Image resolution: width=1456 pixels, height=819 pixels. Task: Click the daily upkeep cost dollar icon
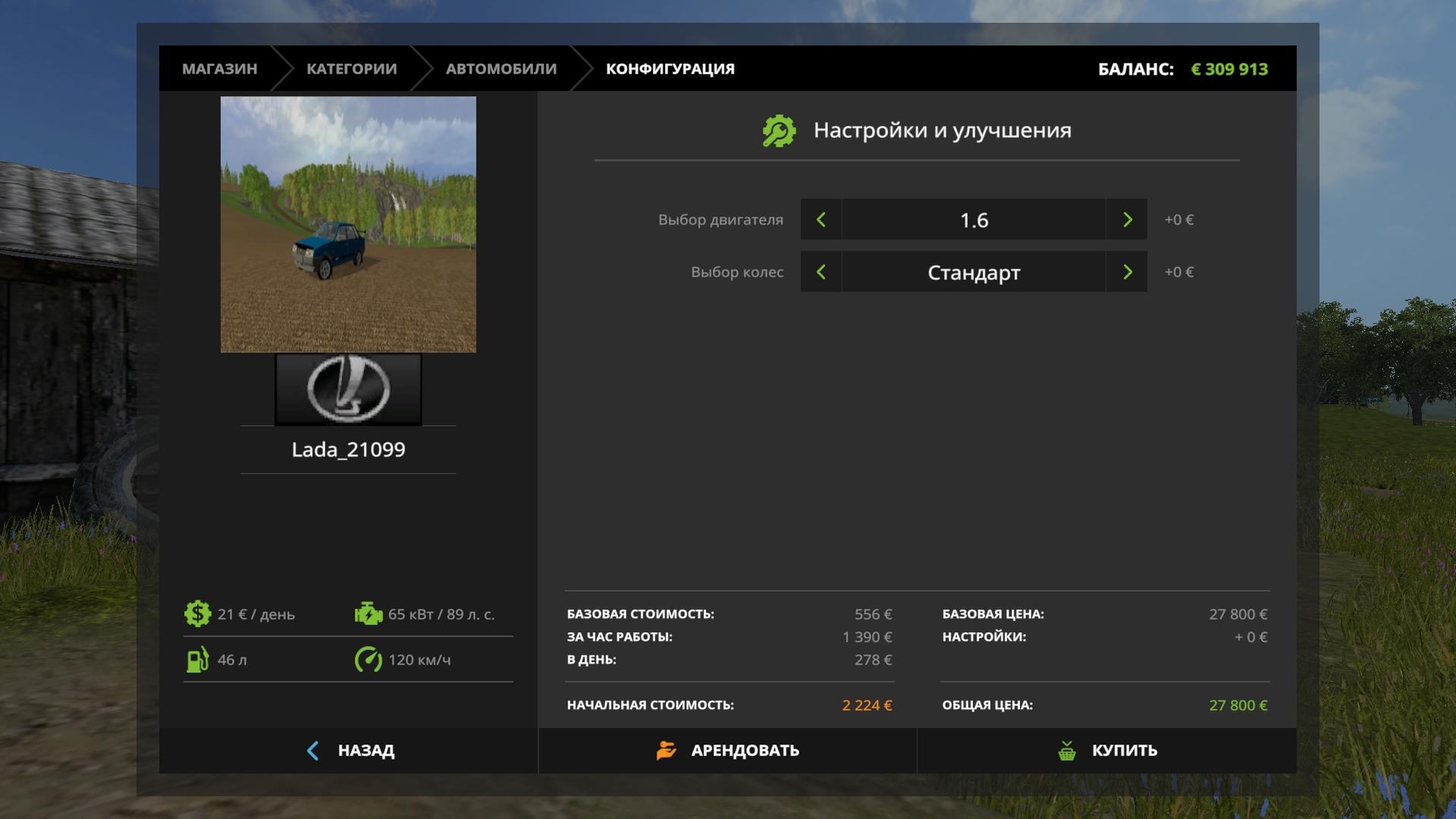pyautogui.click(x=197, y=614)
